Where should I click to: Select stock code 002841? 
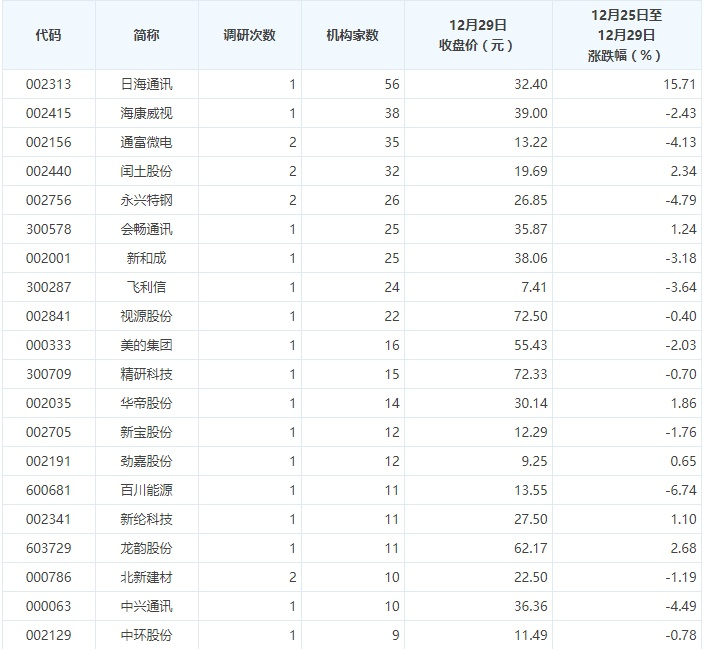click(49, 316)
